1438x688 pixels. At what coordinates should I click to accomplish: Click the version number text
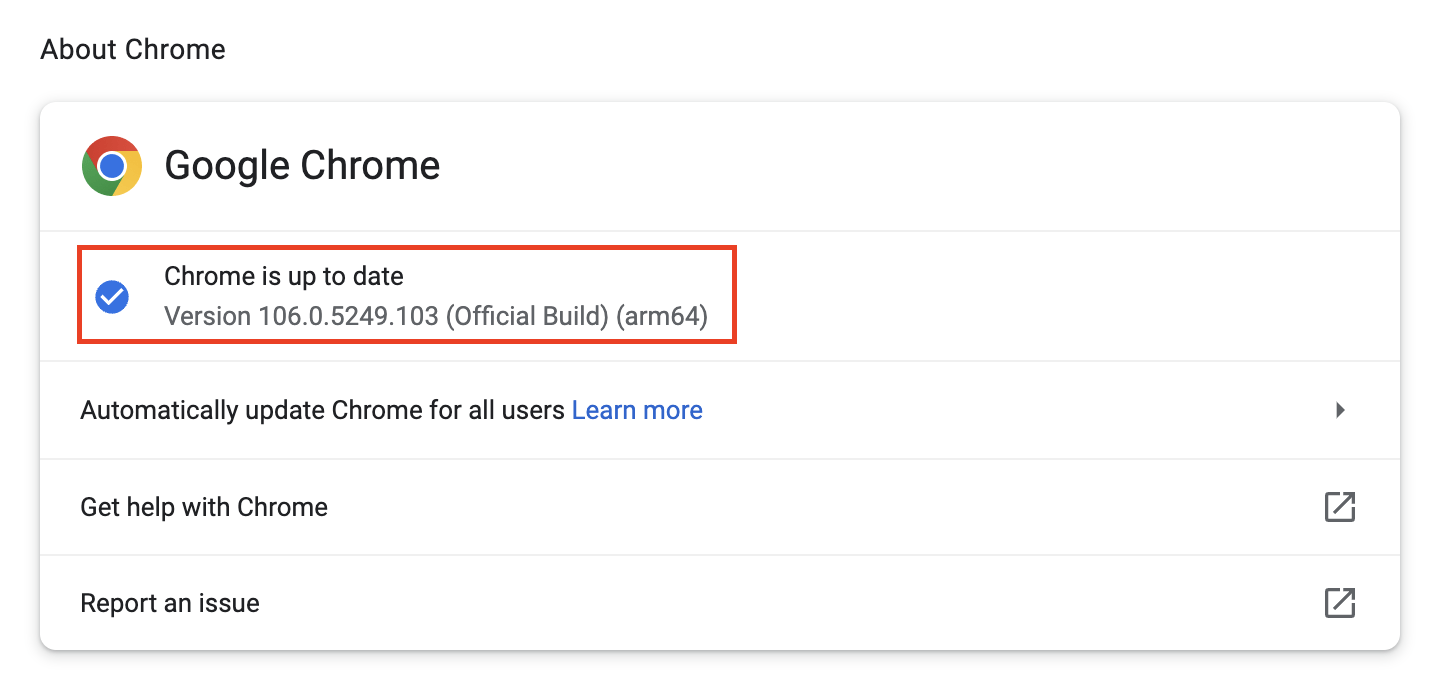(x=435, y=316)
